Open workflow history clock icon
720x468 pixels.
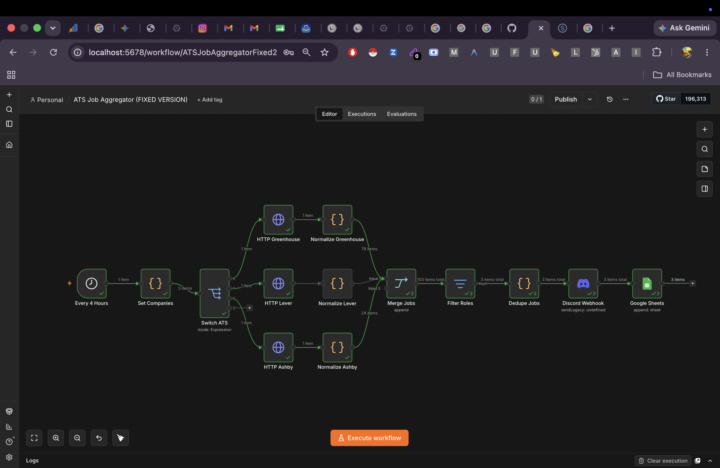pyautogui.click(x=609, y=99)
